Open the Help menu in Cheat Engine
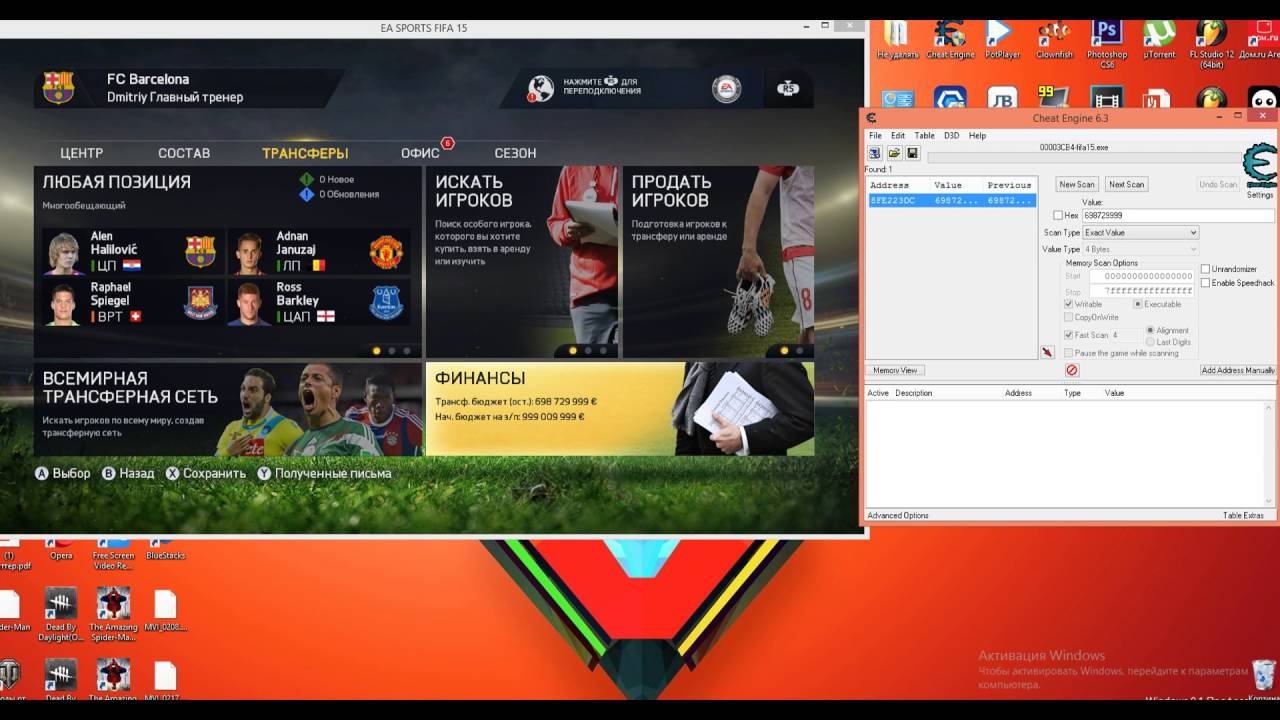 point(978,135)
